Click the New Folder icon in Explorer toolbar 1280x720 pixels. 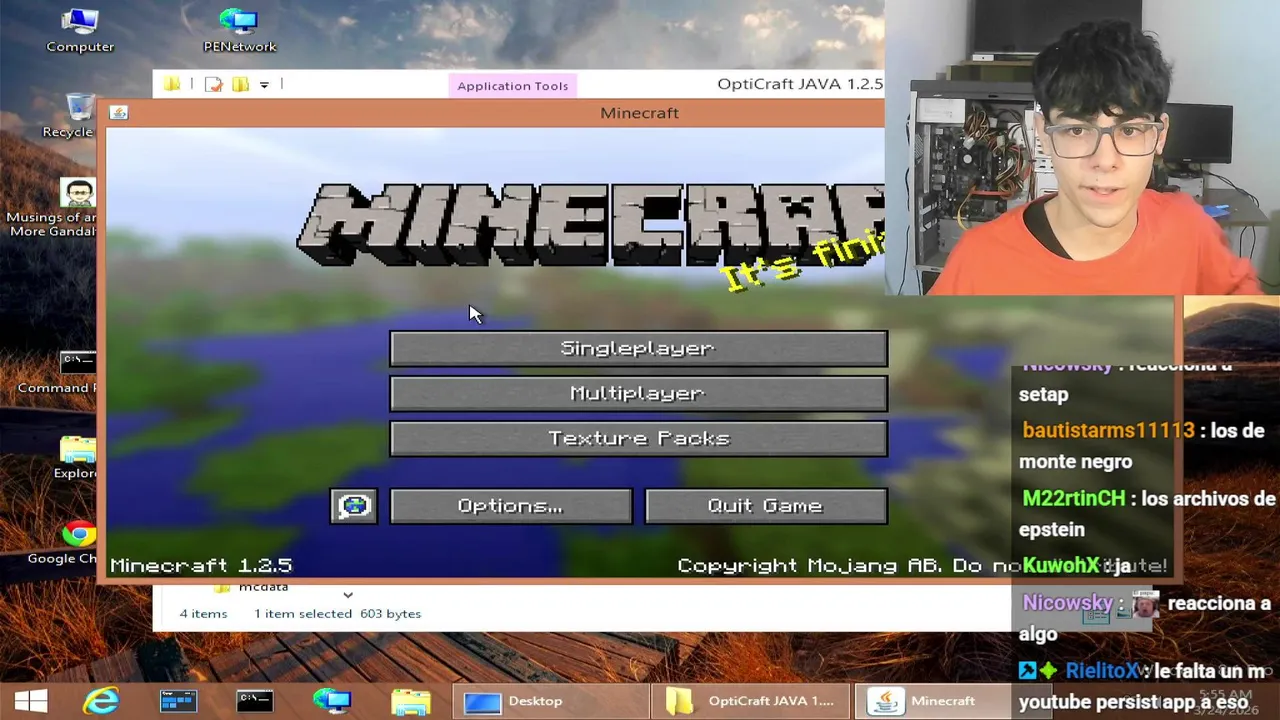(x=240, y=84)
